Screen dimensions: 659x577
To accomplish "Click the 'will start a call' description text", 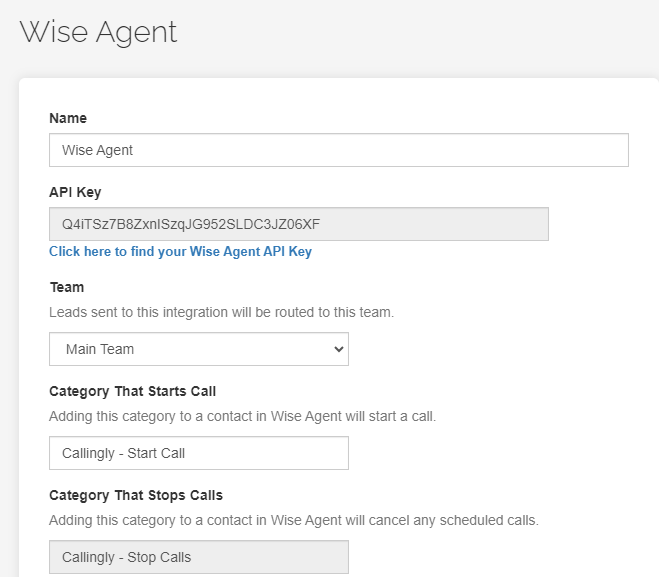I will point(243,416).
